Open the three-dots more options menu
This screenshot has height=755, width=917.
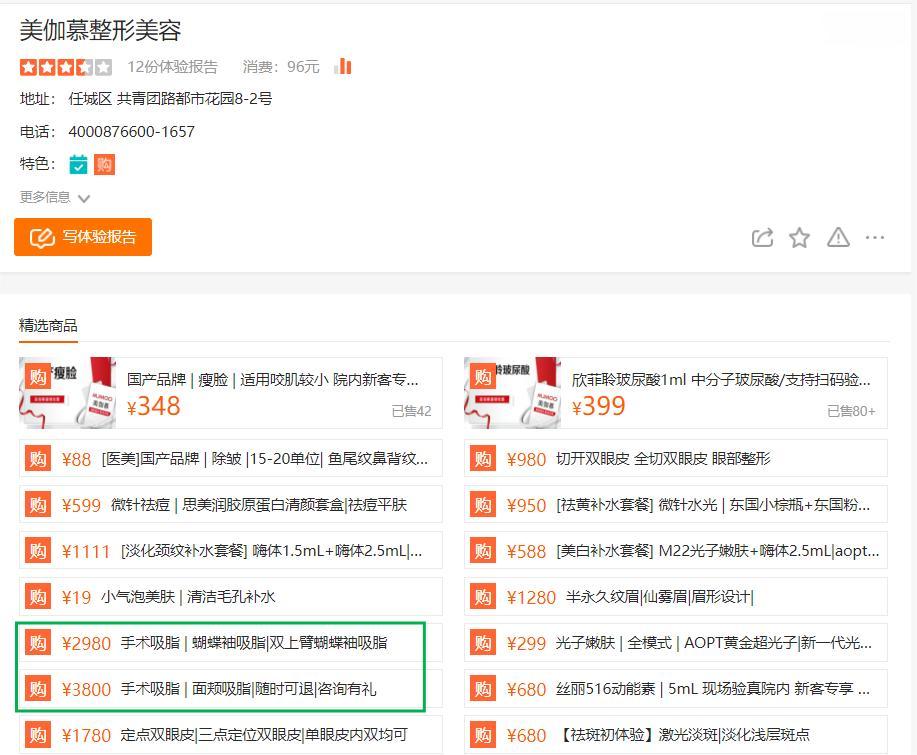(x=875, y=238)
